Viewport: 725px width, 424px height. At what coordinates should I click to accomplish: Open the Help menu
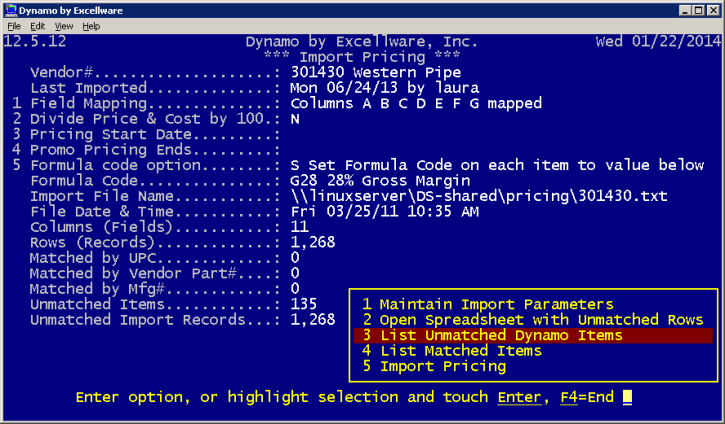(x=91, y=26)
